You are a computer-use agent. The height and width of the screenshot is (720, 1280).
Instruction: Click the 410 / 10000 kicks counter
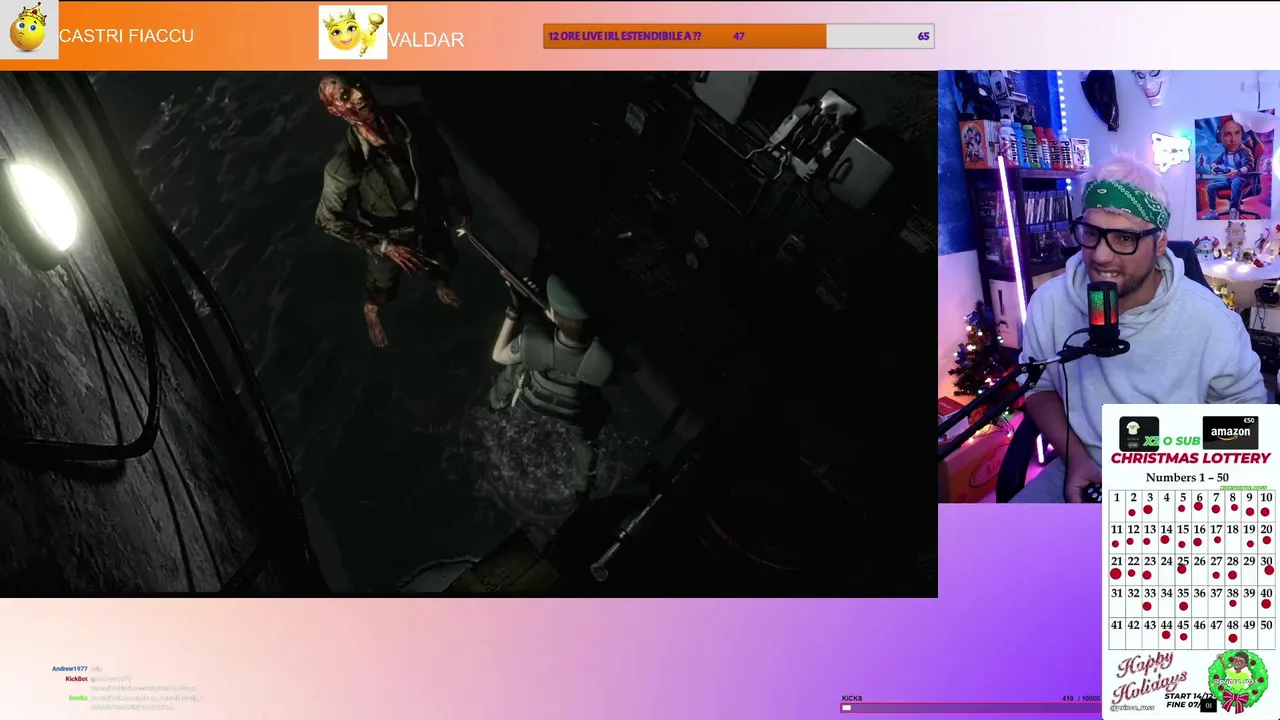[x=1080, y=698]
